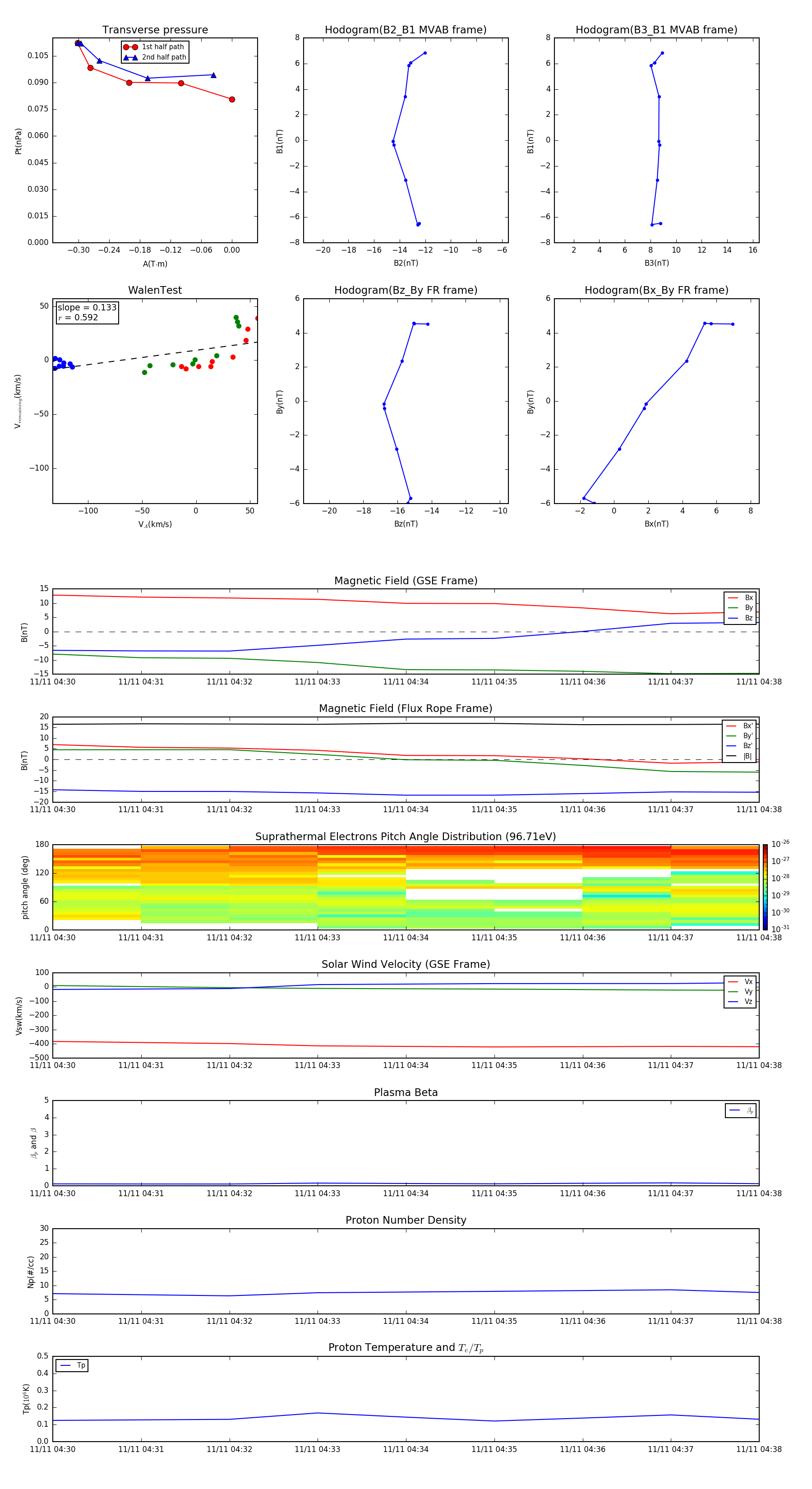This screenshot has width=812, height=1489.
Task: Click the 'Proton Temperature and Te/Tp' title
Action: (406, 1348)
